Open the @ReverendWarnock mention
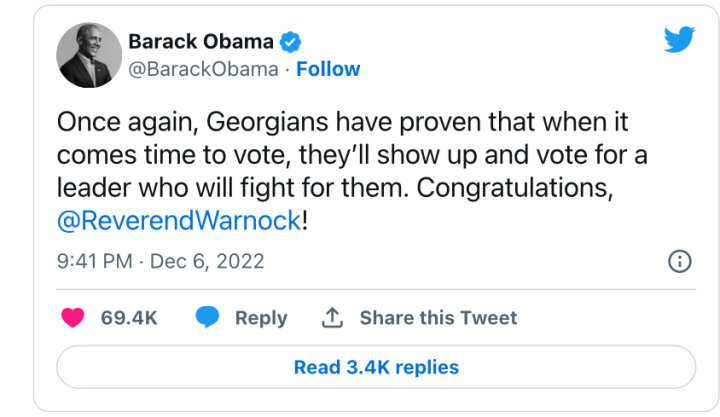720x417 pixels. [179, 221]
